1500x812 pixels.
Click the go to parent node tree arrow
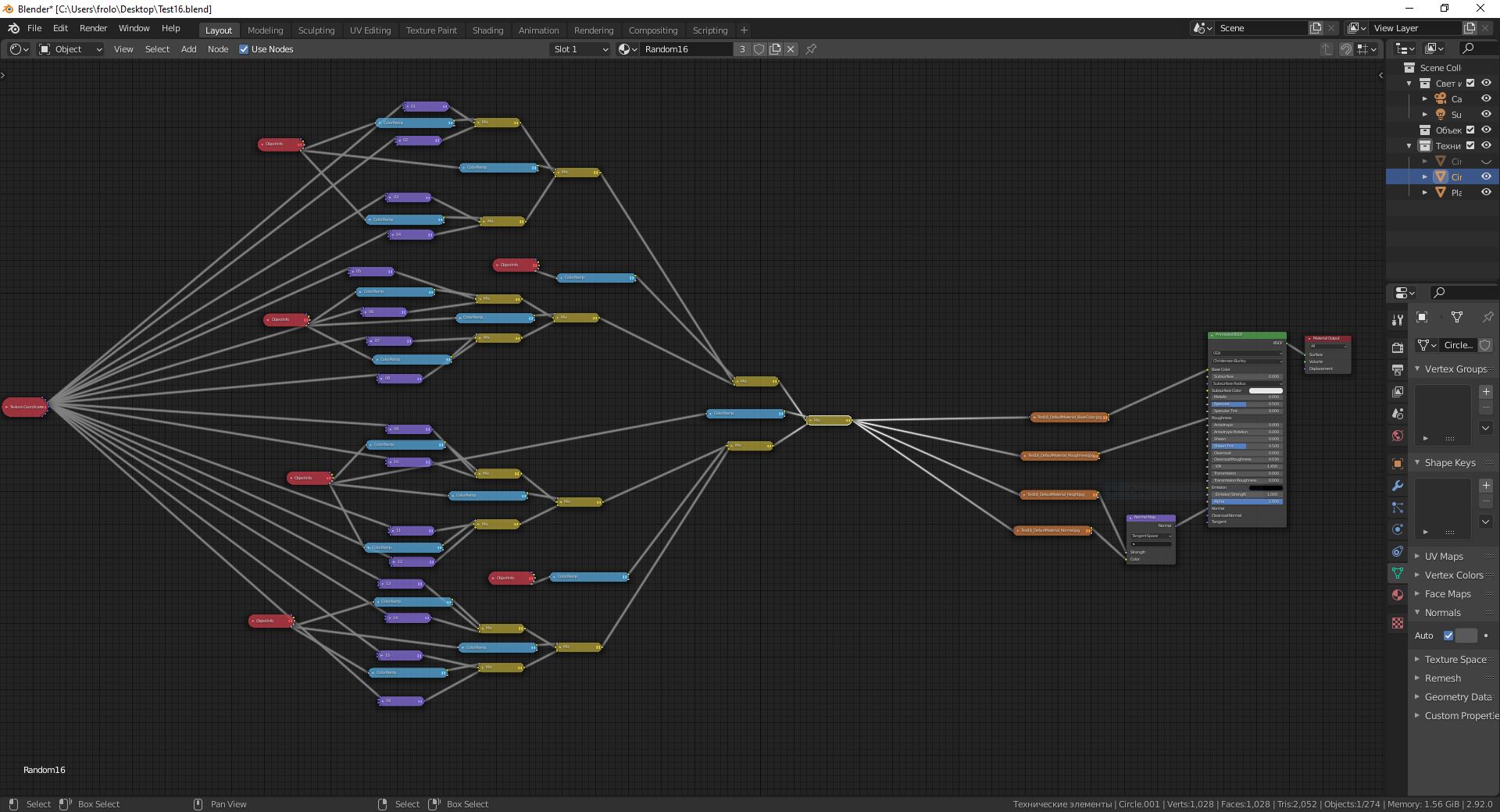[1326, 49]
